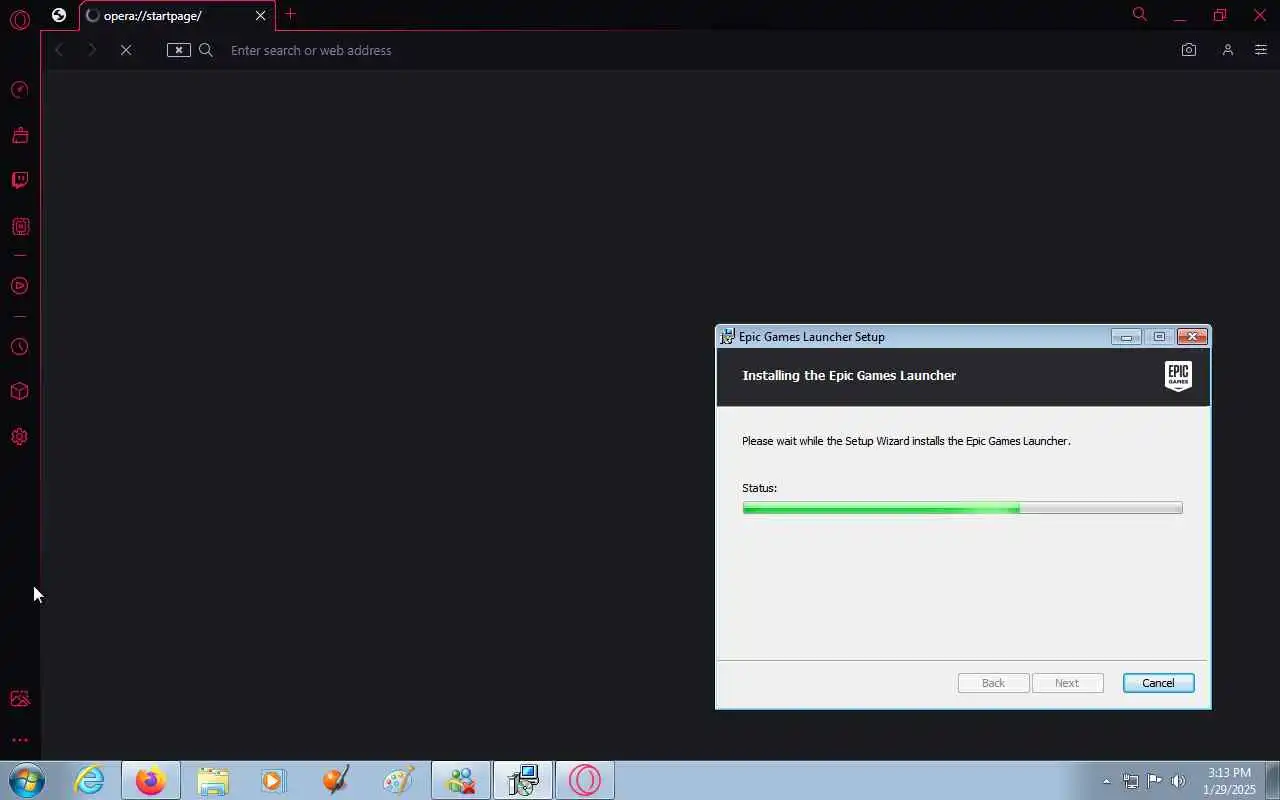Click the Opera GX logo menu icon
The height and width of the screenshot is (800, 1280).
coord(19,19)
